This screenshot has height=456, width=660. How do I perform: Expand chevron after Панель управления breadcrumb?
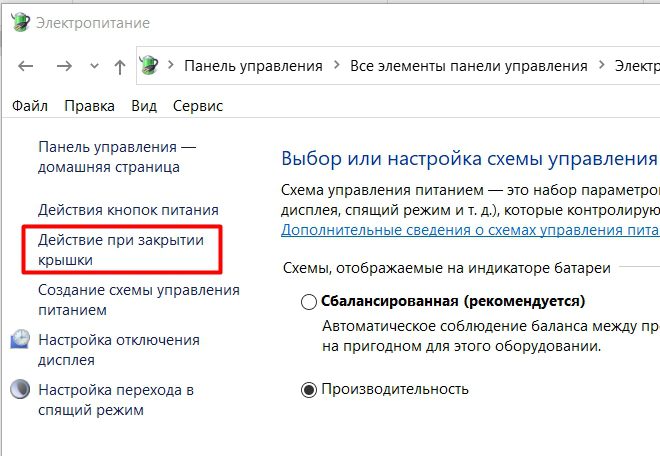point(336,65)
